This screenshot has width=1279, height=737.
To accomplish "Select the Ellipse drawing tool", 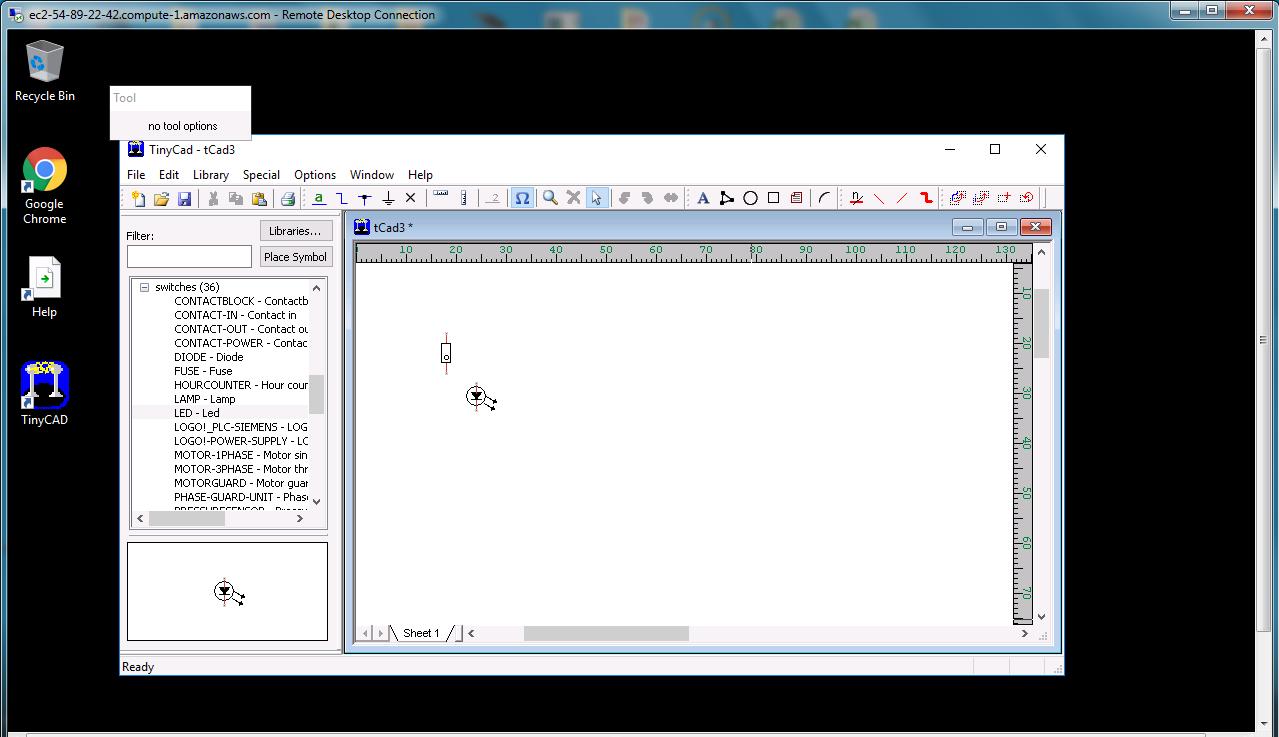I will 750,198.
